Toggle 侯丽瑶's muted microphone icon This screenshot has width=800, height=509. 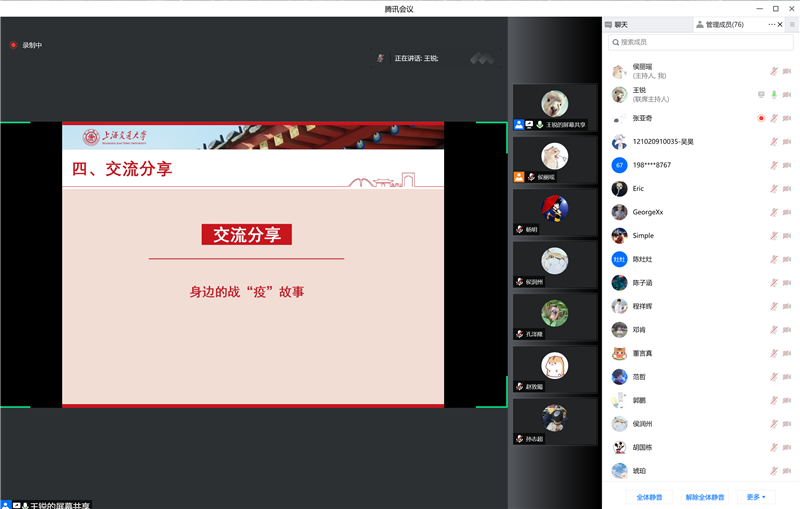coord(773,71)
